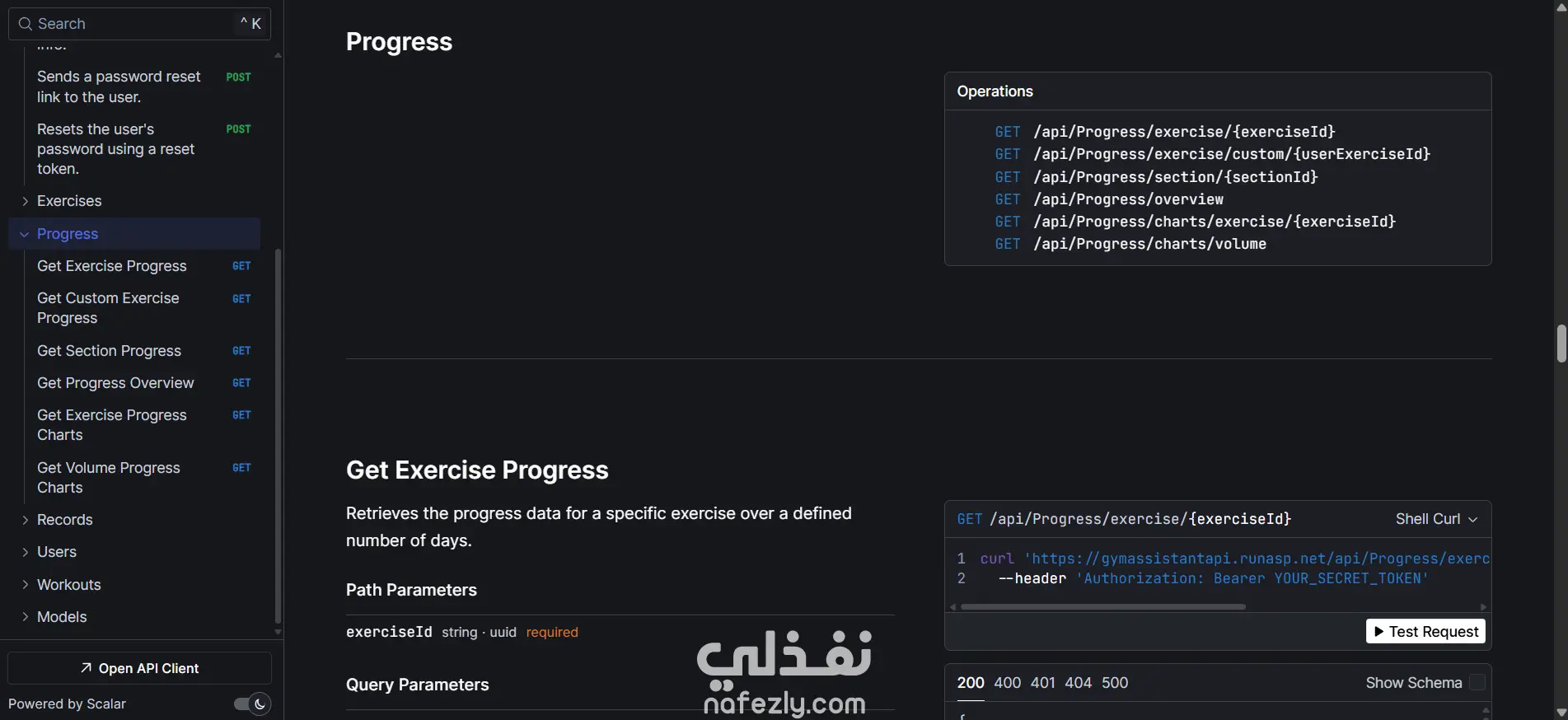The image size is (1568, 720).
Task: Click the Open API Client arrow icon
Action: [86, 668]
